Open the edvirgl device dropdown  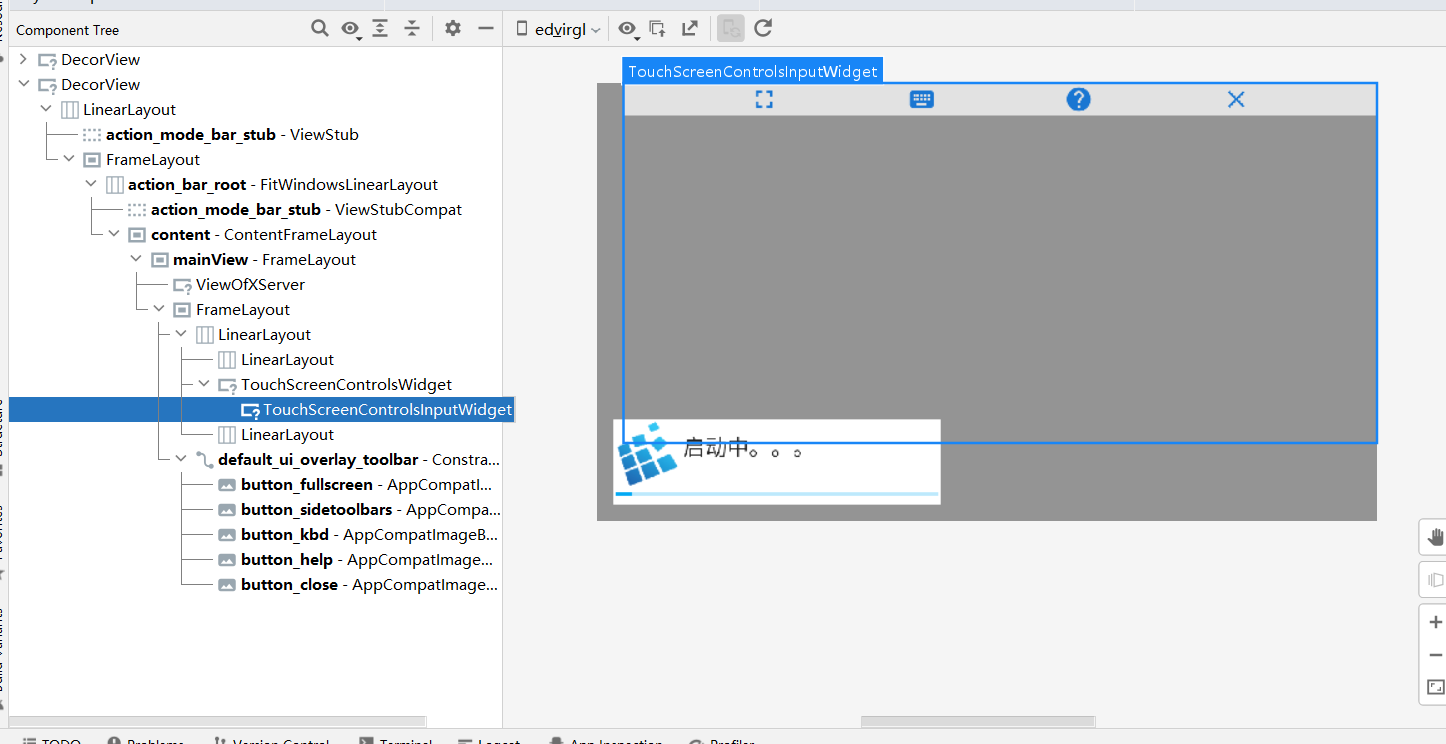(x=558, y=30)
